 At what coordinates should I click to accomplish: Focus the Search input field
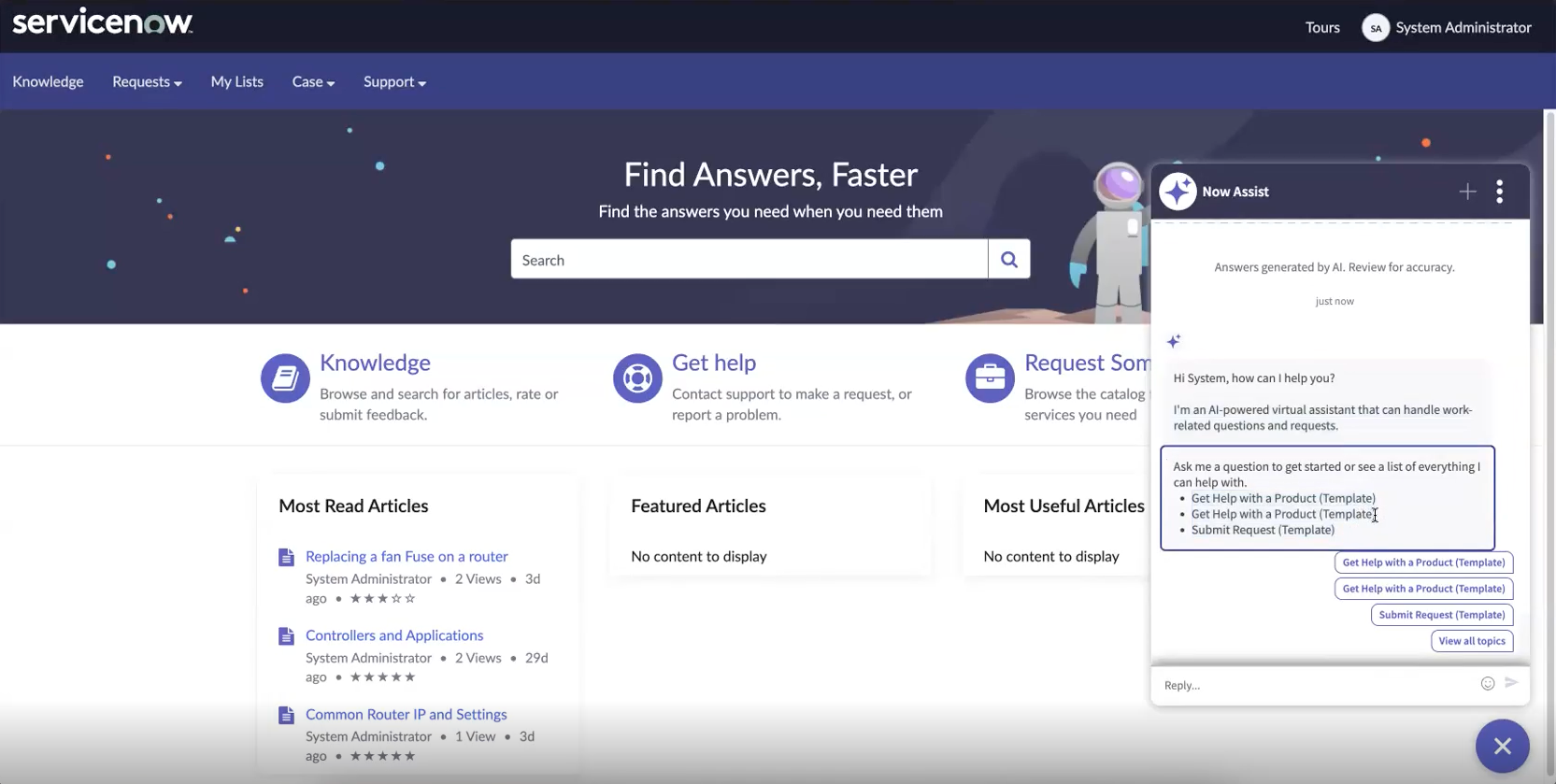749,259
